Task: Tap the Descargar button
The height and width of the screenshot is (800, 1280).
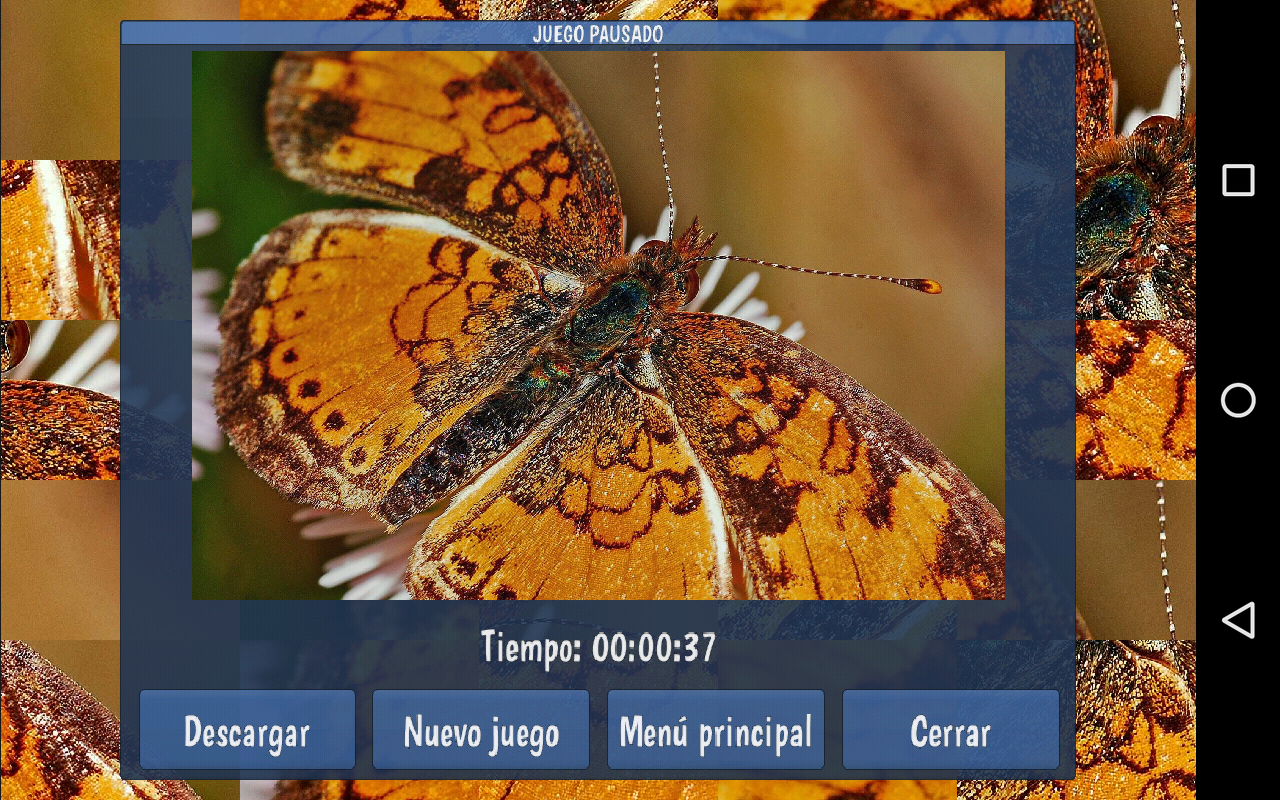Action: click(247, 730)
